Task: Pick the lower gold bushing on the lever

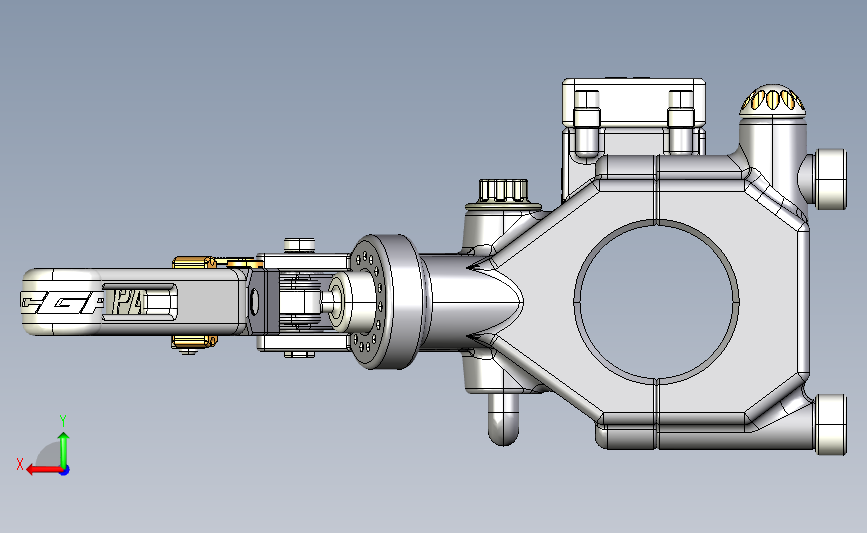Action: pos(194,342)
